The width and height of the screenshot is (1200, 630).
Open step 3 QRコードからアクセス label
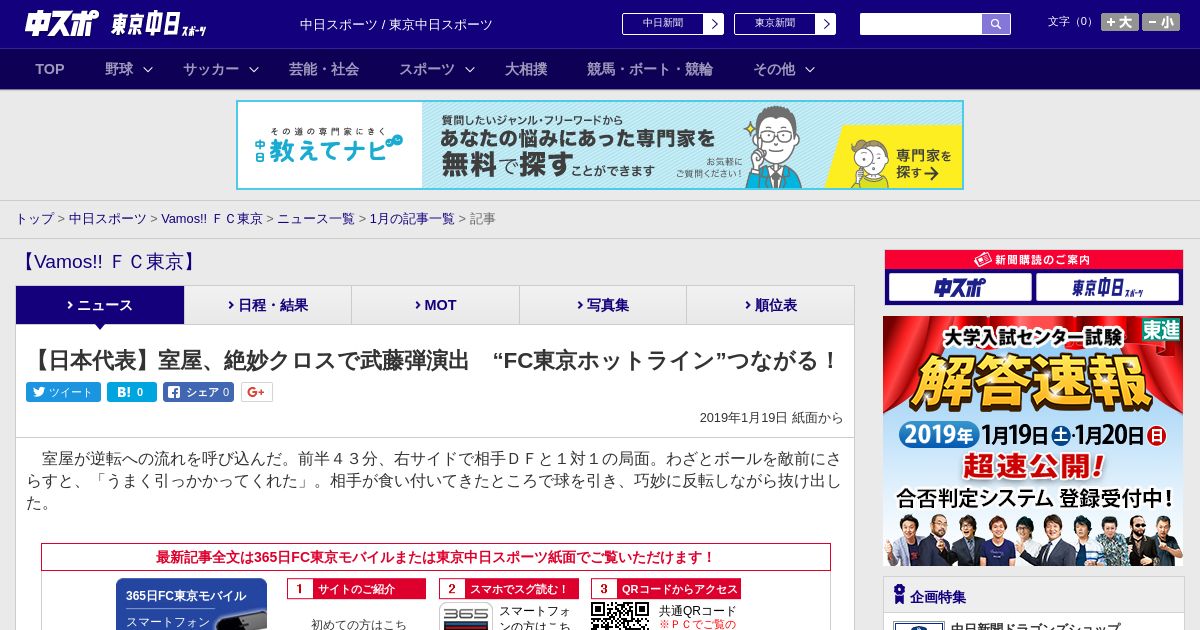(666, 589)
